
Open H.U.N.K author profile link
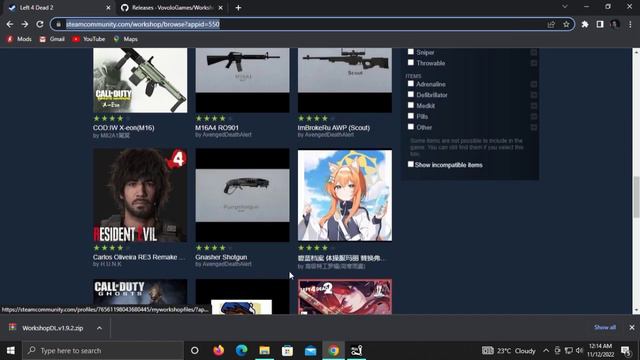point(110,264)
